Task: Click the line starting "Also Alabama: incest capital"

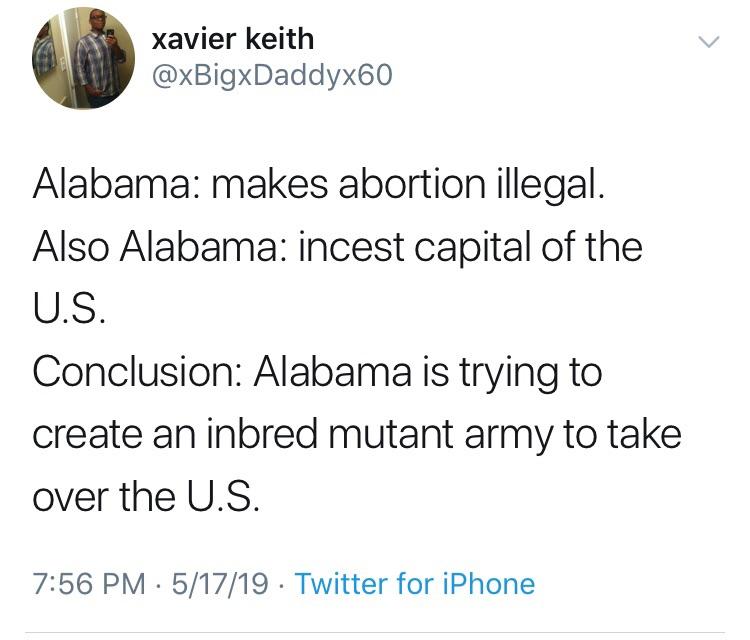Action: [x=337, y=248]
